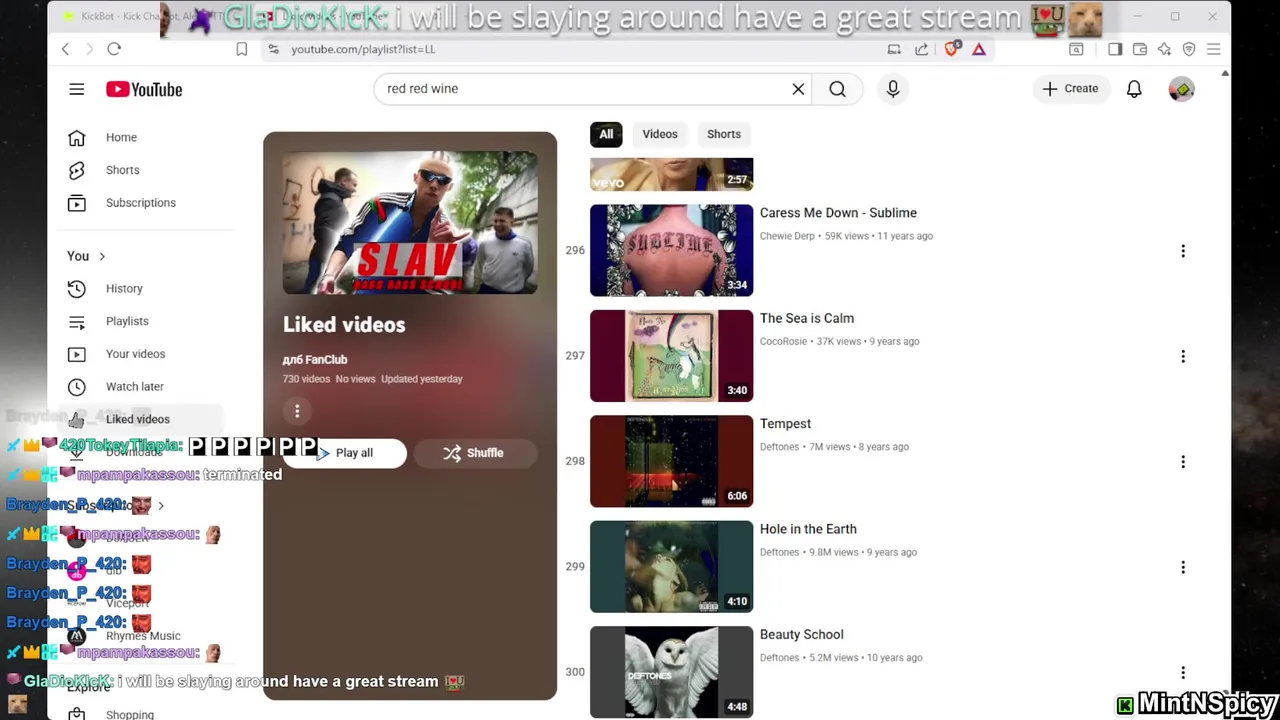1280x720 pixels.
Task: Open the account avatar menu
Action: pos(1182,89)
